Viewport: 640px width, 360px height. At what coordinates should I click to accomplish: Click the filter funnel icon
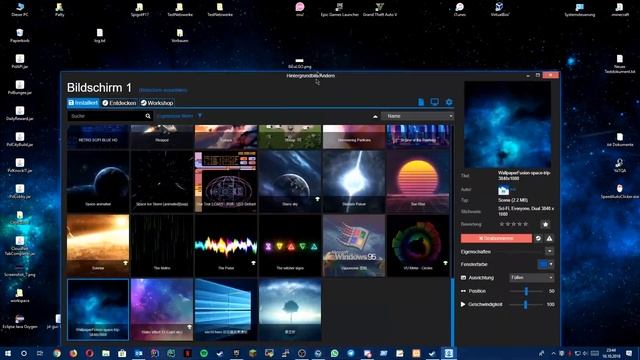(x=200, y=116)
